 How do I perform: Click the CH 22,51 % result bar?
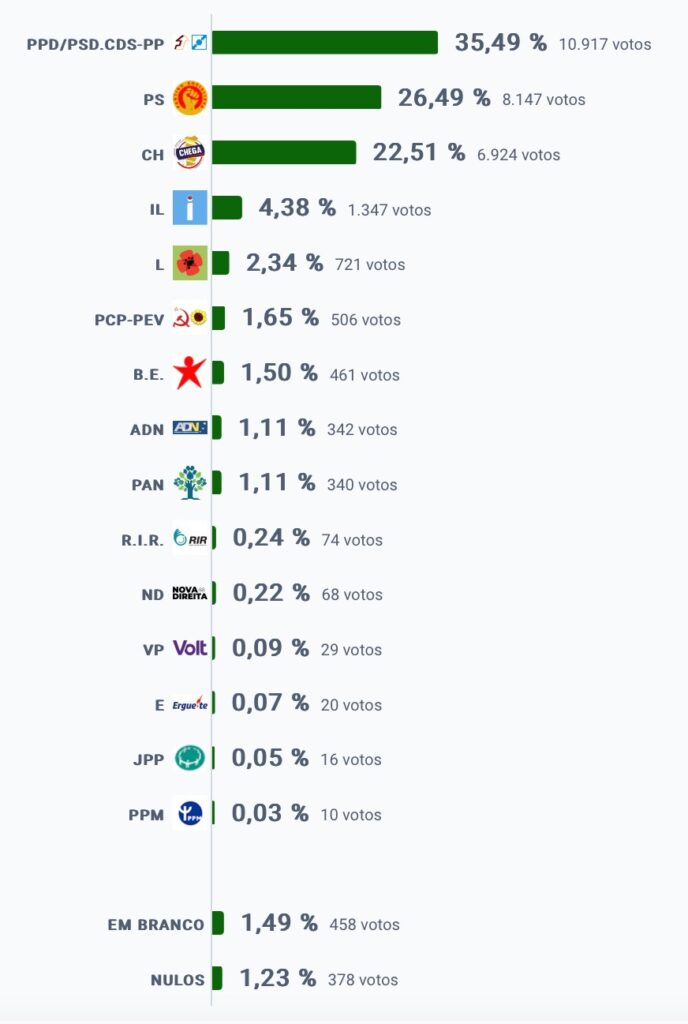click(x=284, y=152)
